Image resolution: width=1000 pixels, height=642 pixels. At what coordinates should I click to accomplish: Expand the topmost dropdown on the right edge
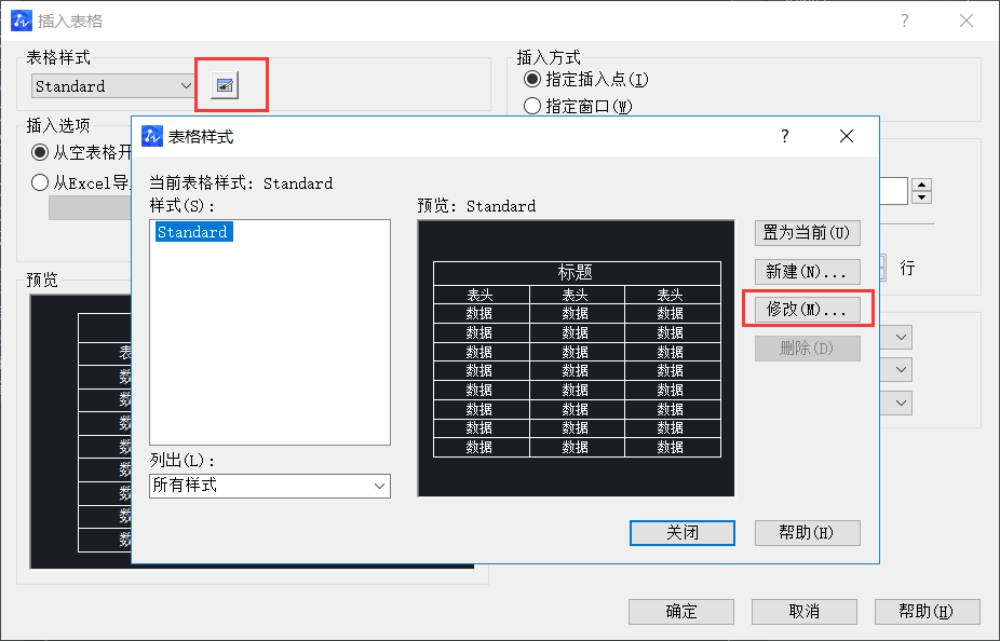(x=902, y=337)
